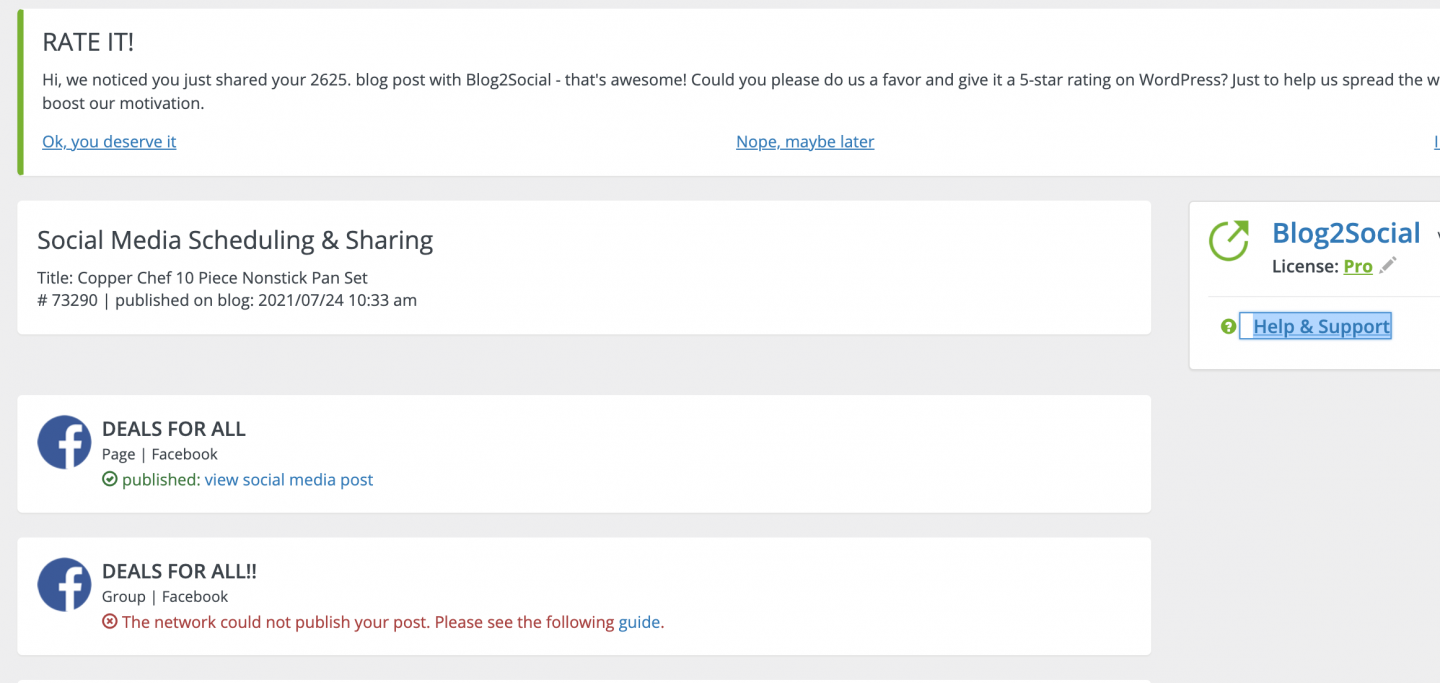
Task: Click the red error icon on the failed post
Action: (109, 621)
